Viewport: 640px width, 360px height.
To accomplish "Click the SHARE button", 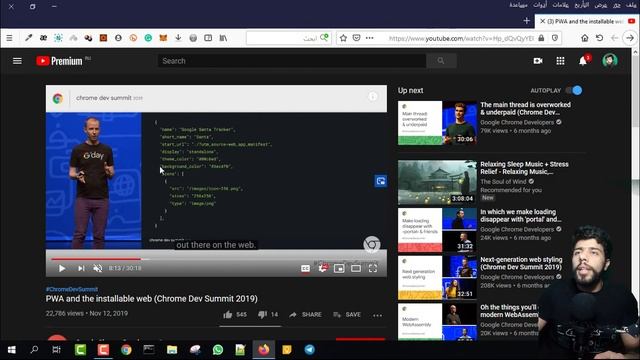I will (305, 315).
